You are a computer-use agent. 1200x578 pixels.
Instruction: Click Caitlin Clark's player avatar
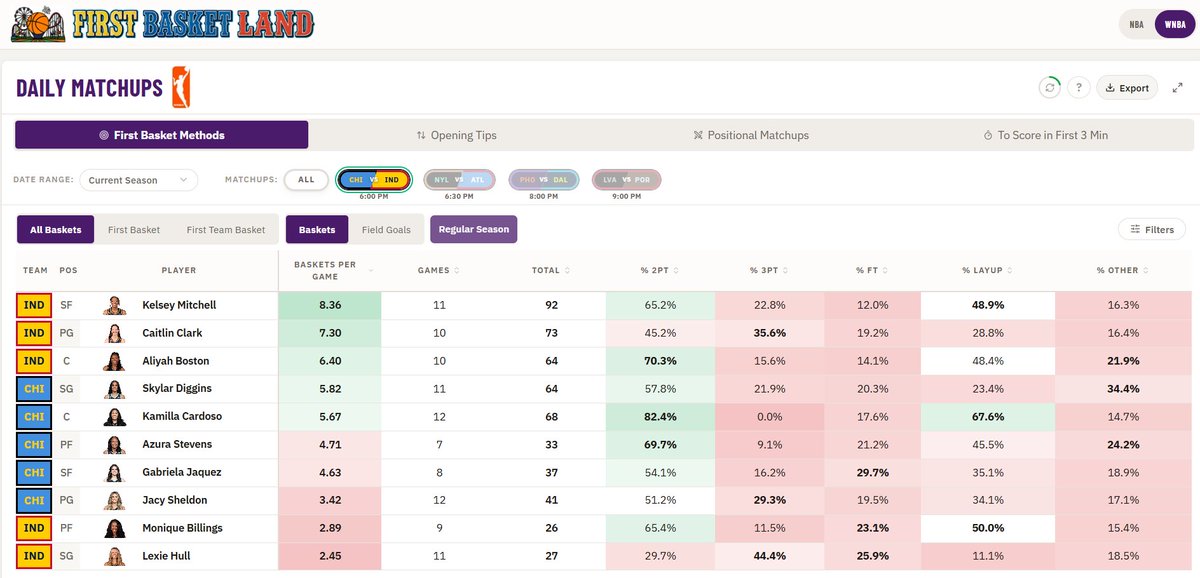(115, 333)
